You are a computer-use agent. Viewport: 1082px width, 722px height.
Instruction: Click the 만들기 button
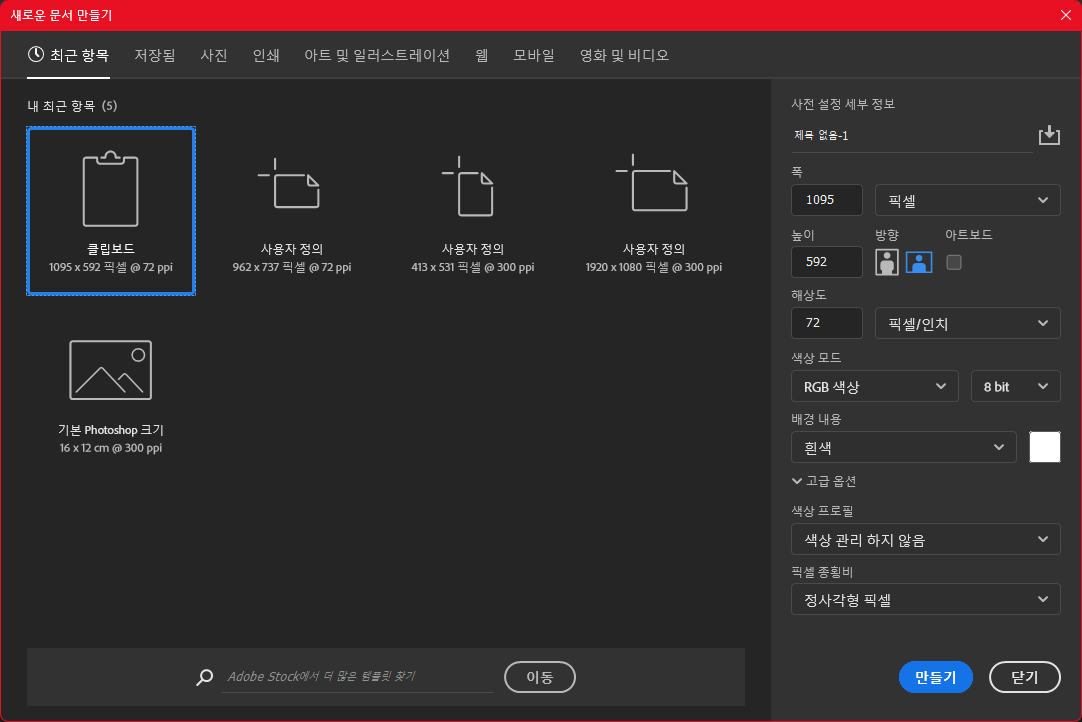pos(936,677)
